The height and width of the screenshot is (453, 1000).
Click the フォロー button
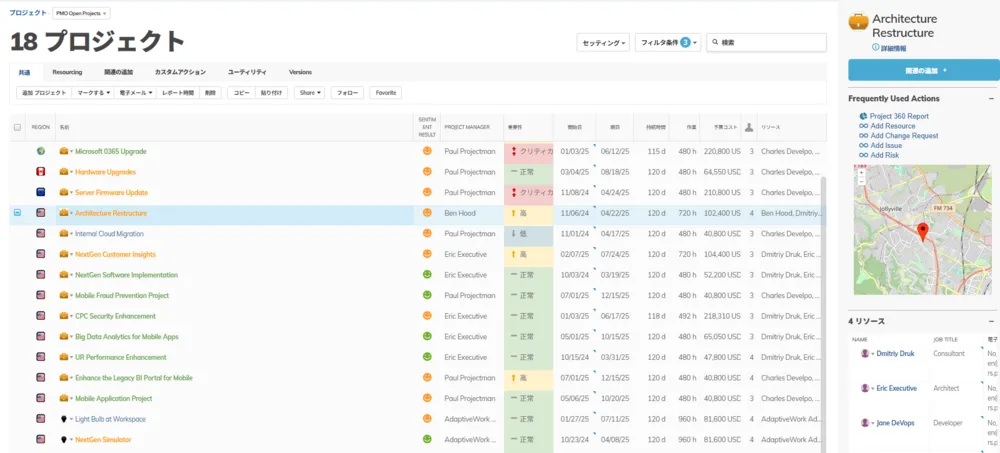pyautogui.click(x=348, y=93)
